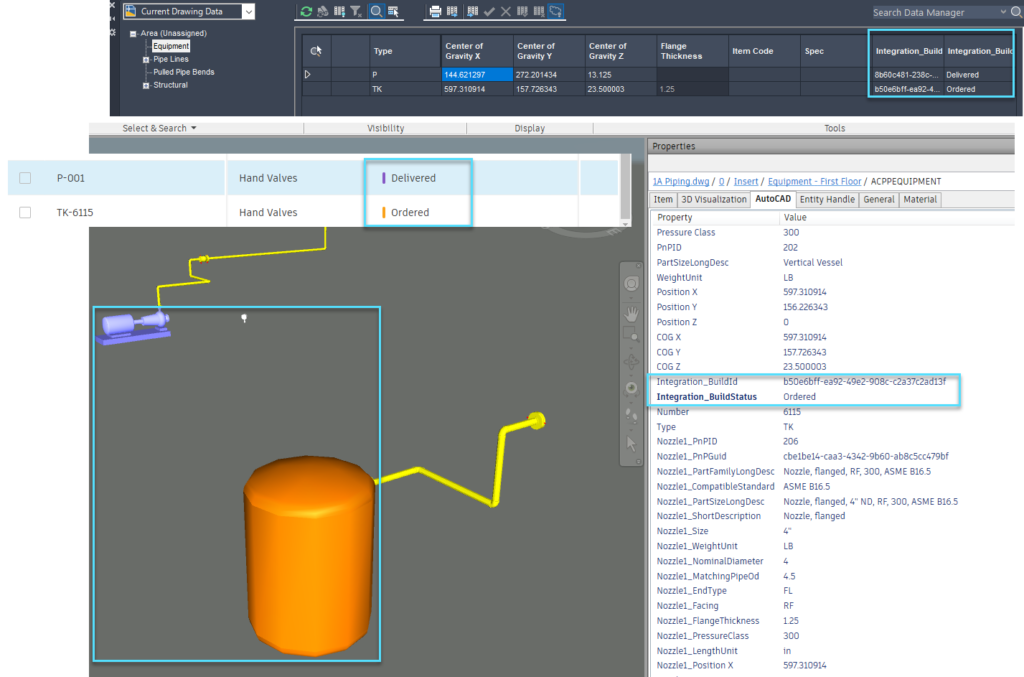Expand the Structural tree node
Viewport: 1024px width, 677px height.
(146, 86)
